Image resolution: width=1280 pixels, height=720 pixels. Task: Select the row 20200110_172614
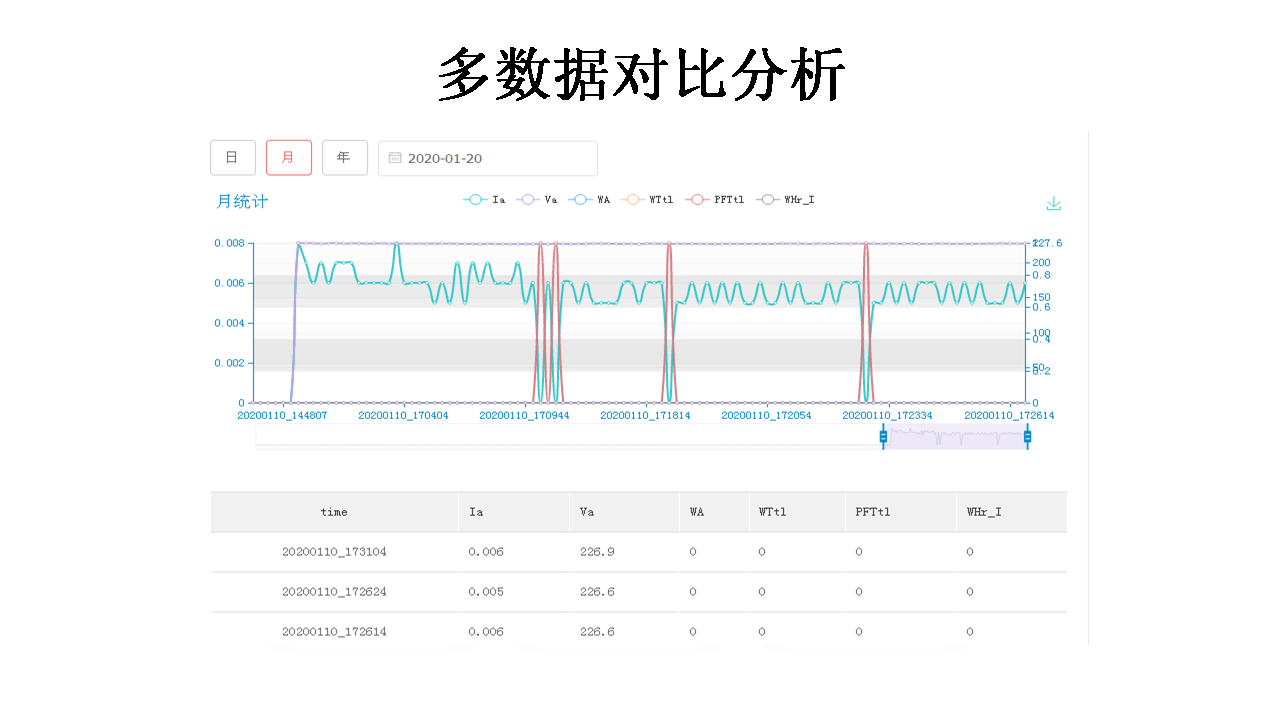639,632
